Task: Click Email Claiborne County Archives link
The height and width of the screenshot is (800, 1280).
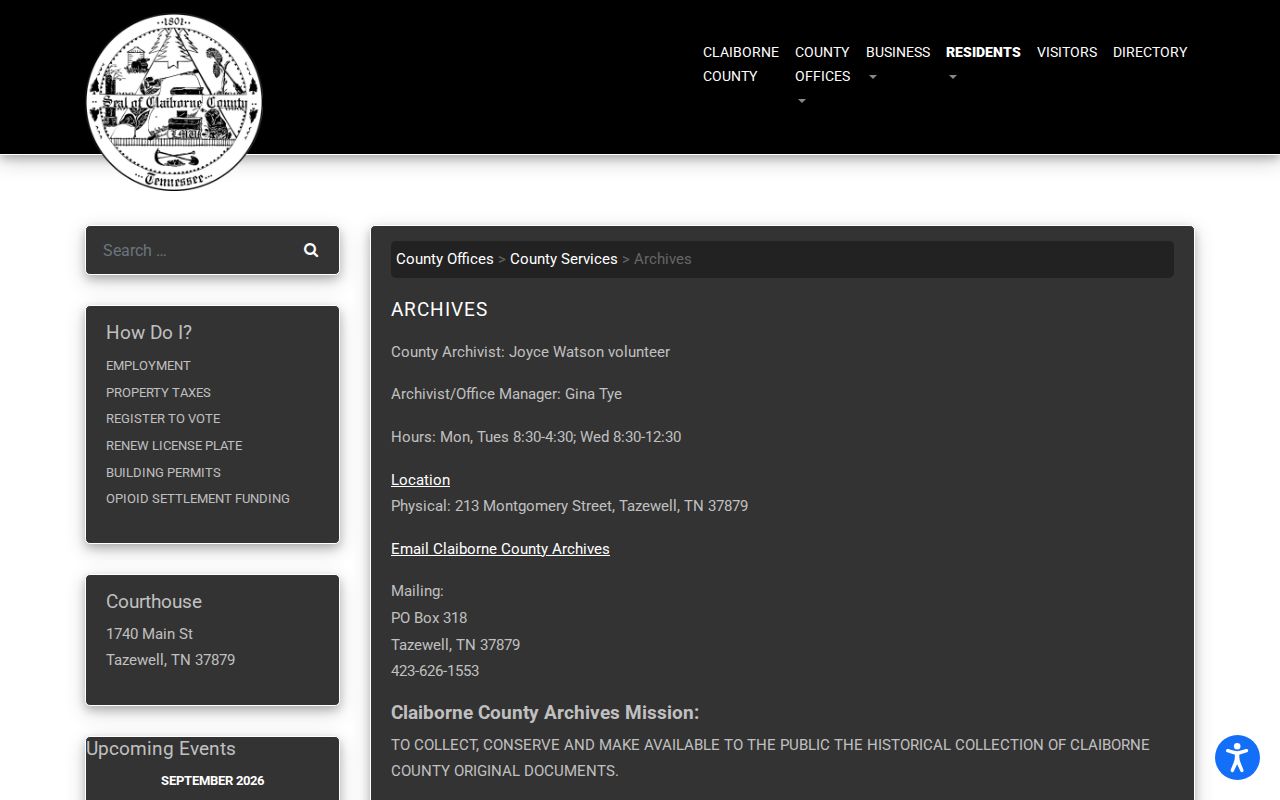Action: [x=500, y=549]
